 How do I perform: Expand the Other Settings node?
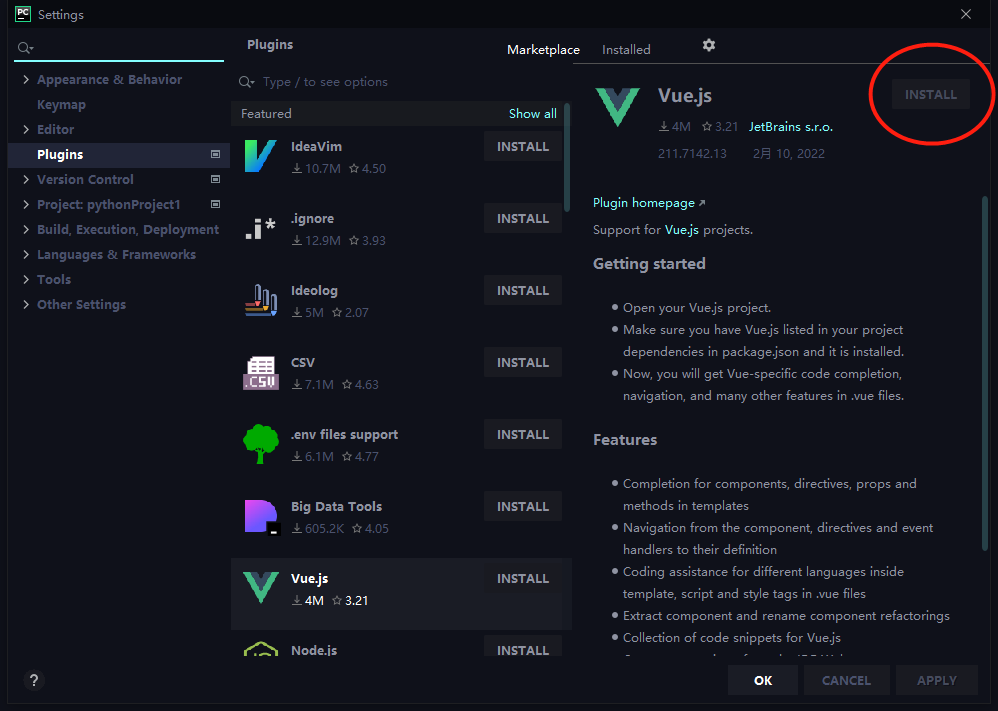coord(26,304)
